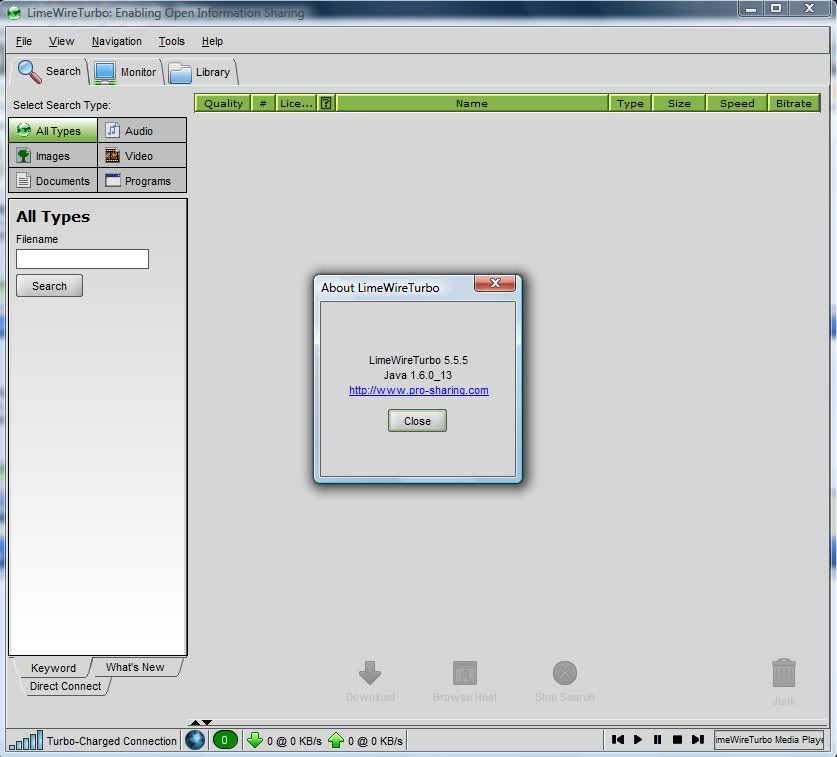This screenshot has width=837, height=757.
Task: Sort results by Size column
Action: click(x=679, y=103)
